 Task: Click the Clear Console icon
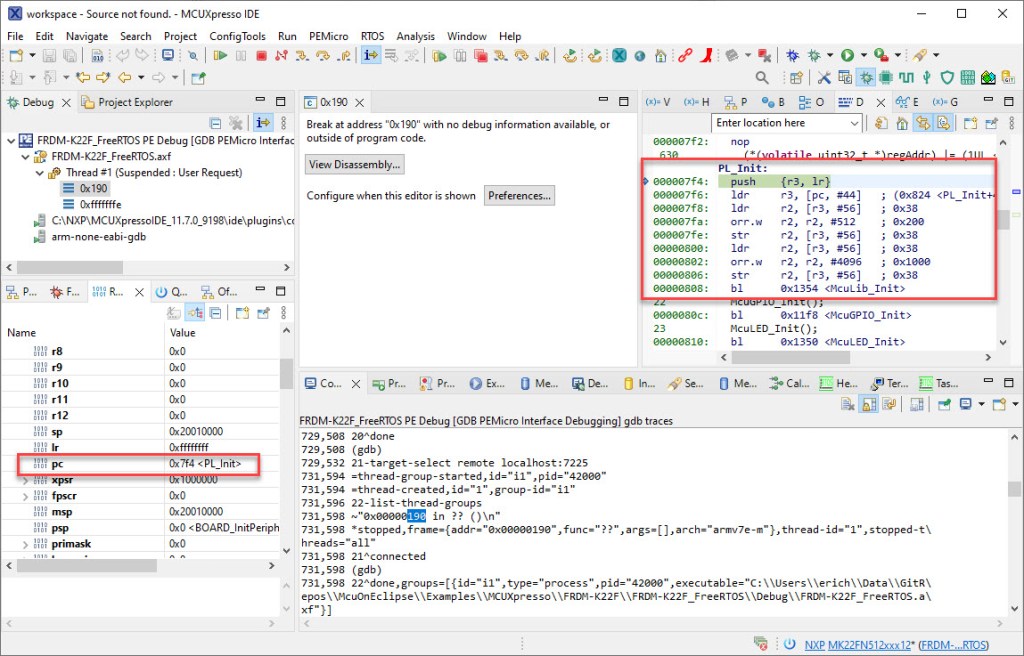849,404
